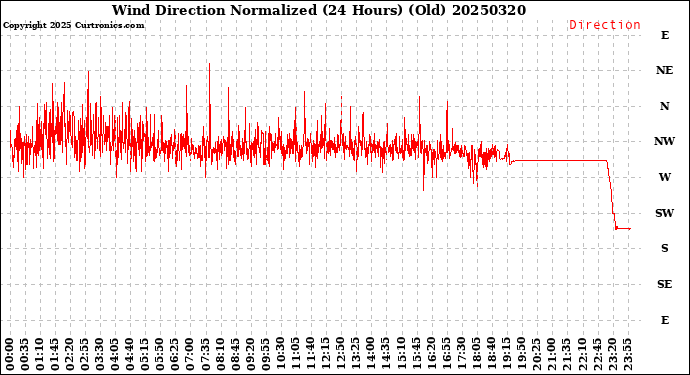Screen dimensions: 690x375
Task: Click the "15:45" time axis label
Action: pyautogui.click(x=416, y=354)
